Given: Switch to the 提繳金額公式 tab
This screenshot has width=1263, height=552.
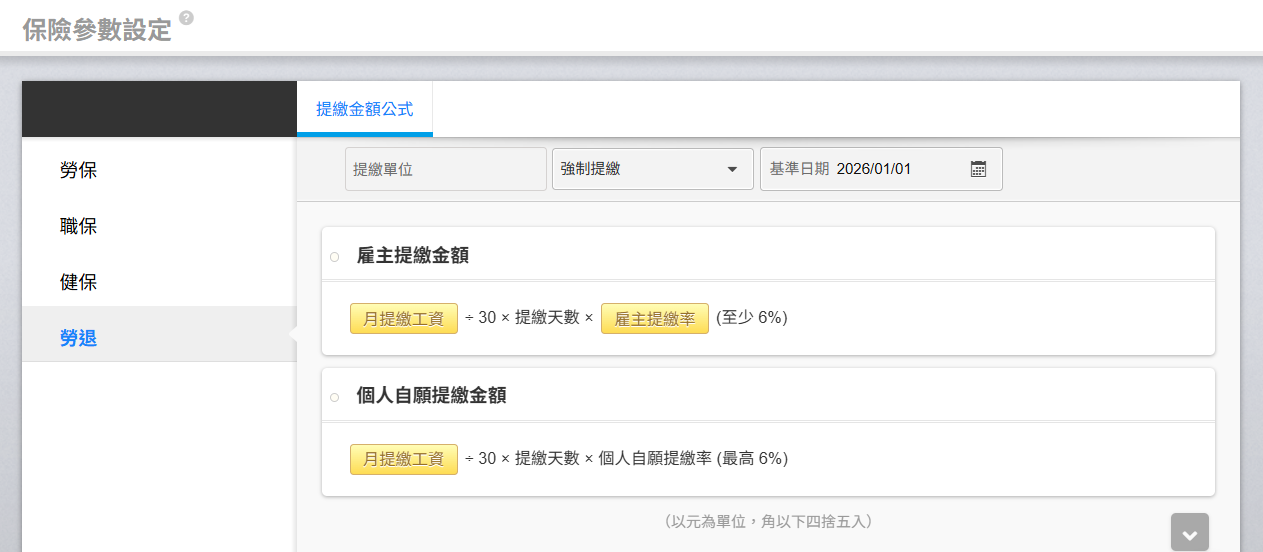Looking at the screenshot, I should tap(364, 109).
